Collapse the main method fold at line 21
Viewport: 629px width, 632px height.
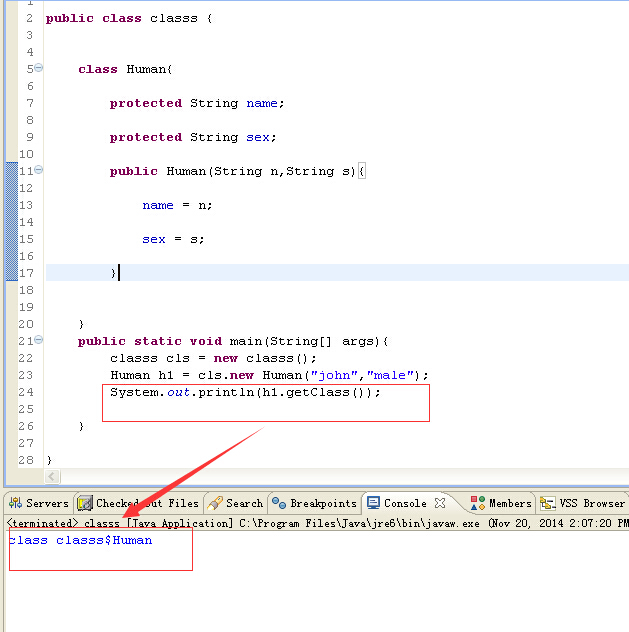coord(38,340)
